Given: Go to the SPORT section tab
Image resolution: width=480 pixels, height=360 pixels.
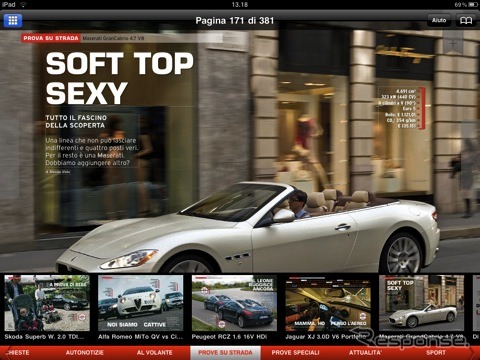Looking at the screenshot, I should coord(436,353).
